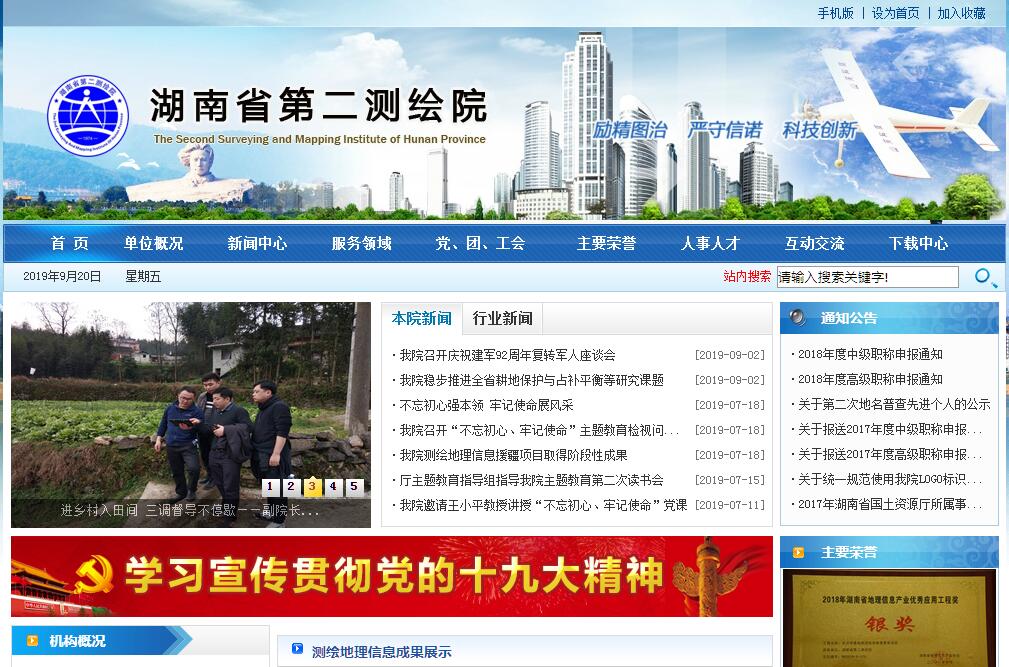Screen dimensions: 1009x667
Task: Open news 不忘初心强本领 牢记使命展风采
Action: pyautogui.click(x=486, y=405)
